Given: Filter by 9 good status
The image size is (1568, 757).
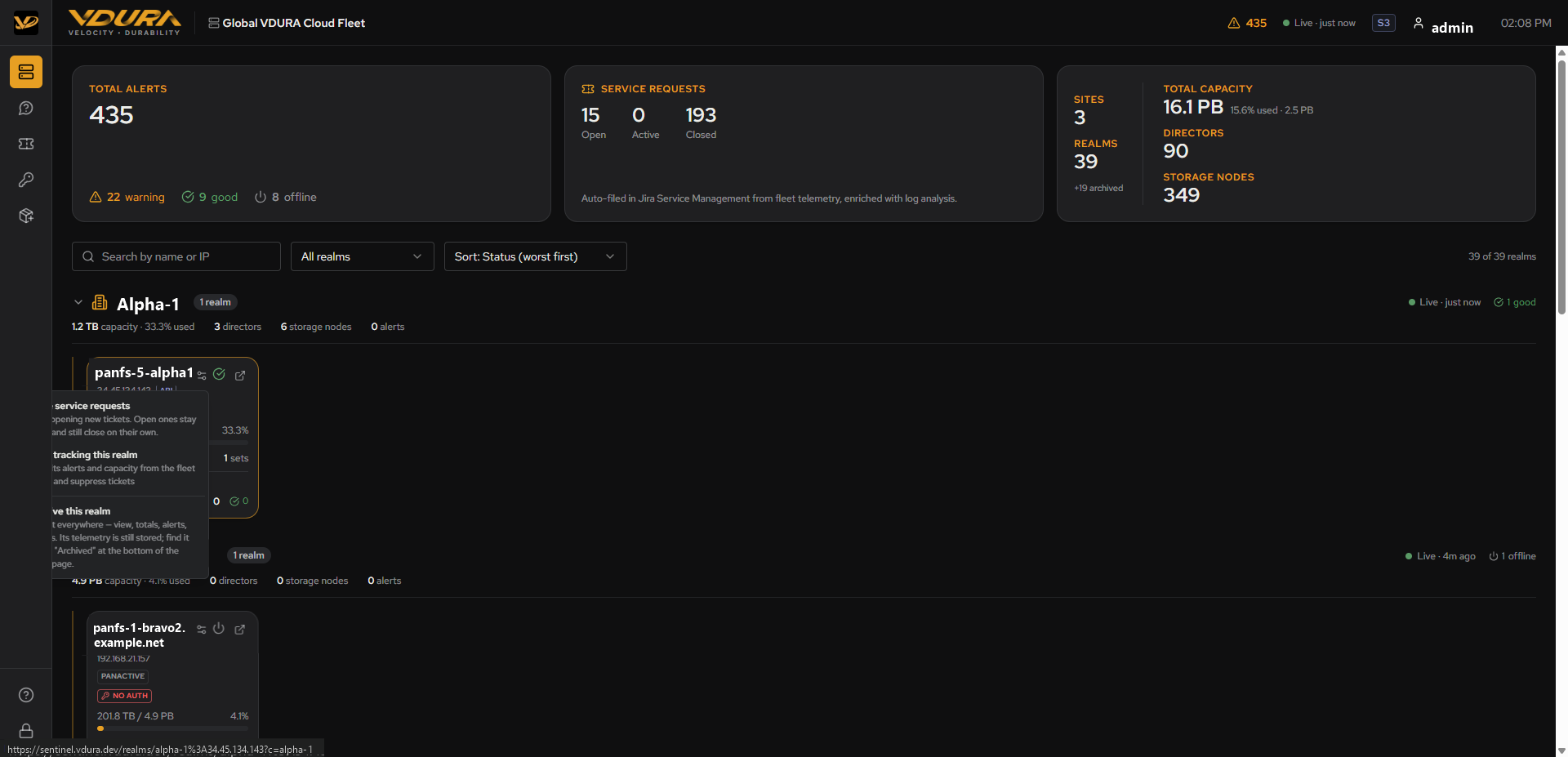Looking at the screenshot, I should [x=210, y=197].
